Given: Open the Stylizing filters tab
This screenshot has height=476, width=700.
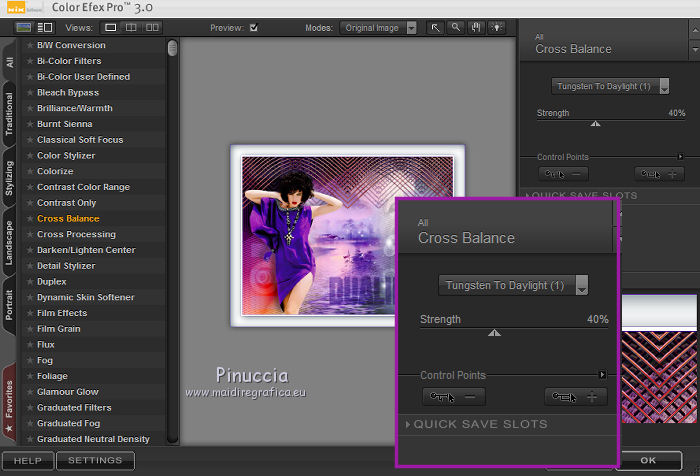Looking at the screenshot, I should (x=9, y=178).
